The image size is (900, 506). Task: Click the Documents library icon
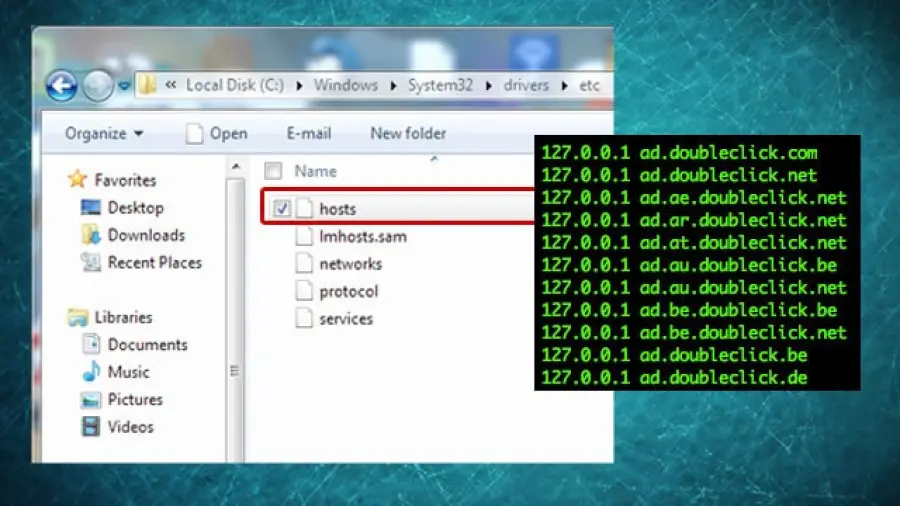[x=91, y=344]
